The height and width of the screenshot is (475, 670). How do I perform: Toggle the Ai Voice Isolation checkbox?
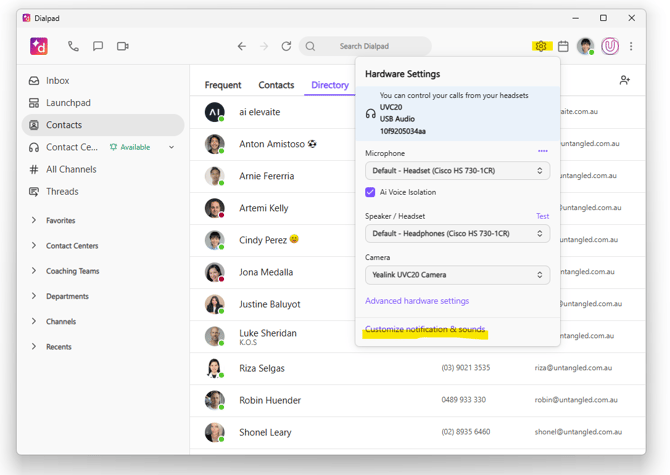click(370, 192)
